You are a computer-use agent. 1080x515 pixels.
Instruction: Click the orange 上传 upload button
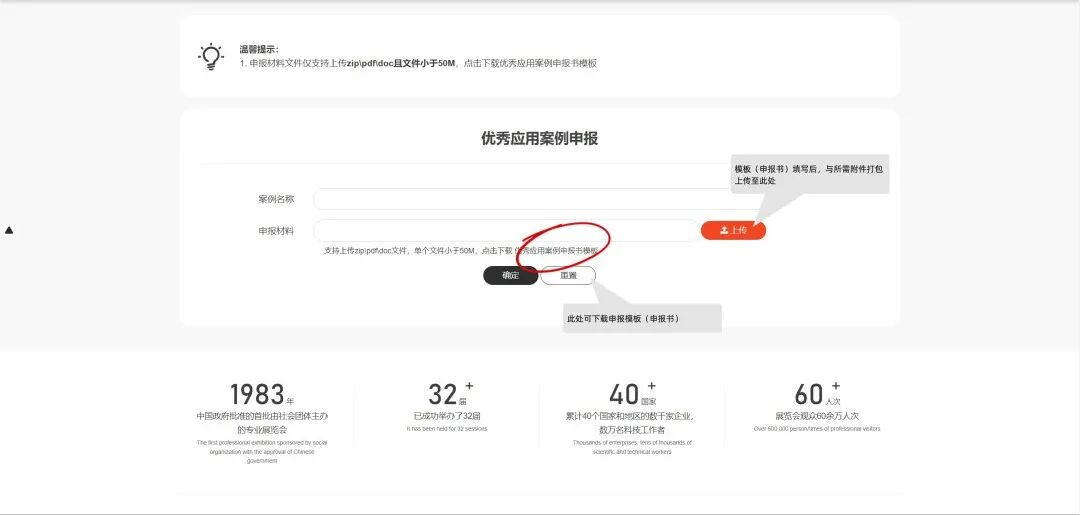pyautogui.click(x=733, y=230)
